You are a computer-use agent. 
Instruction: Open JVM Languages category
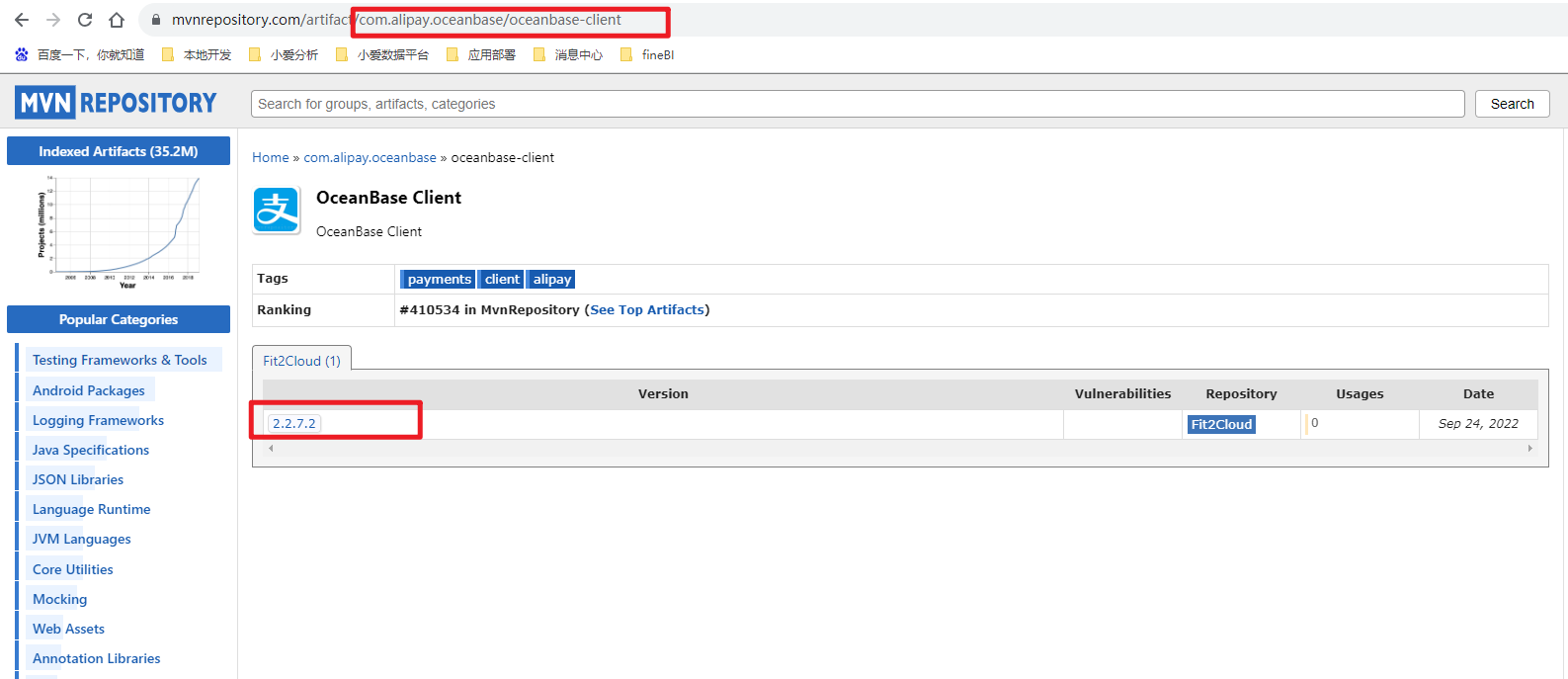pyautogui.click(x=82, y=539)
